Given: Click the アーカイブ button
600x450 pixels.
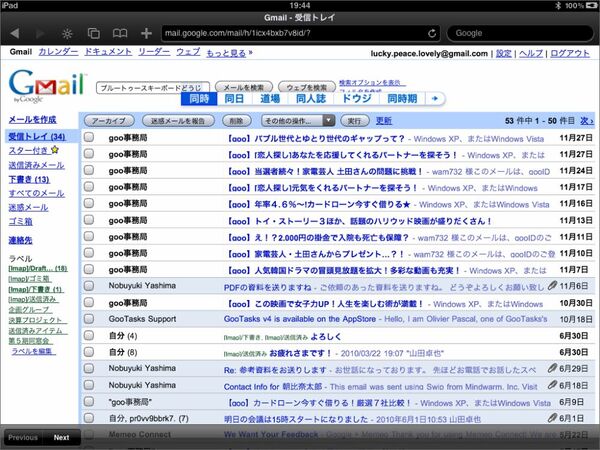Looking at the screenshot, I should 109,121.
